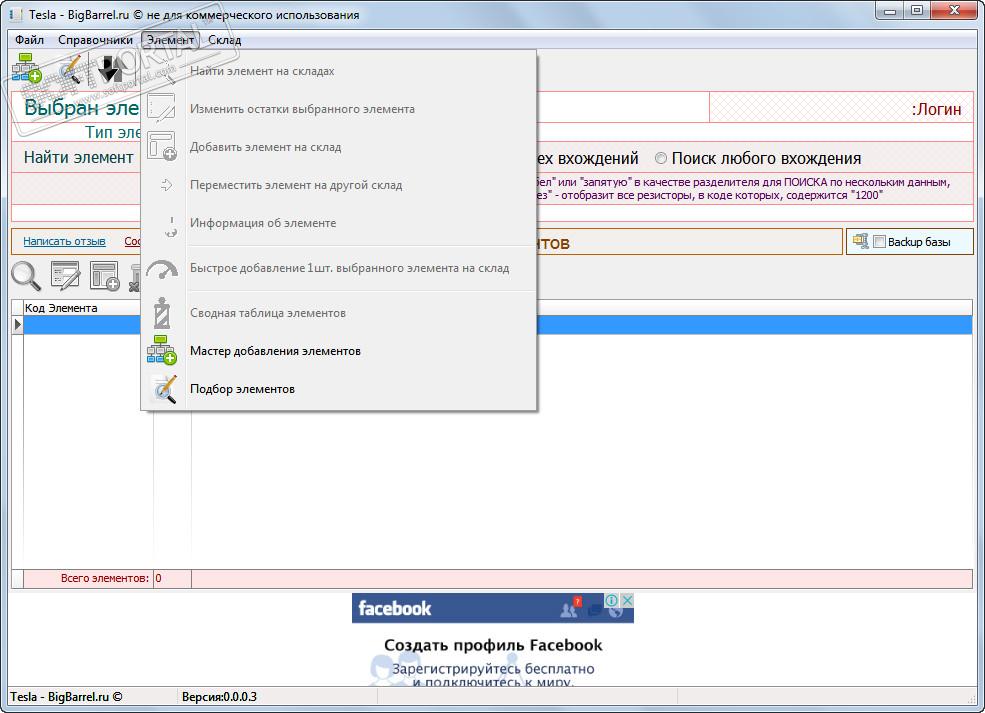The height and width of the screenshot is (713, 985).
Task: Click the ad info icon
Action: (x=611, y=600)
